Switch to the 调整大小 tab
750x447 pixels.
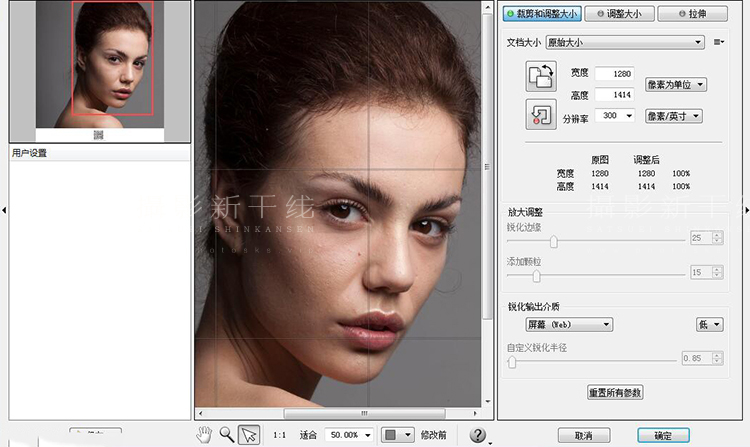click(x=619, y=14)
